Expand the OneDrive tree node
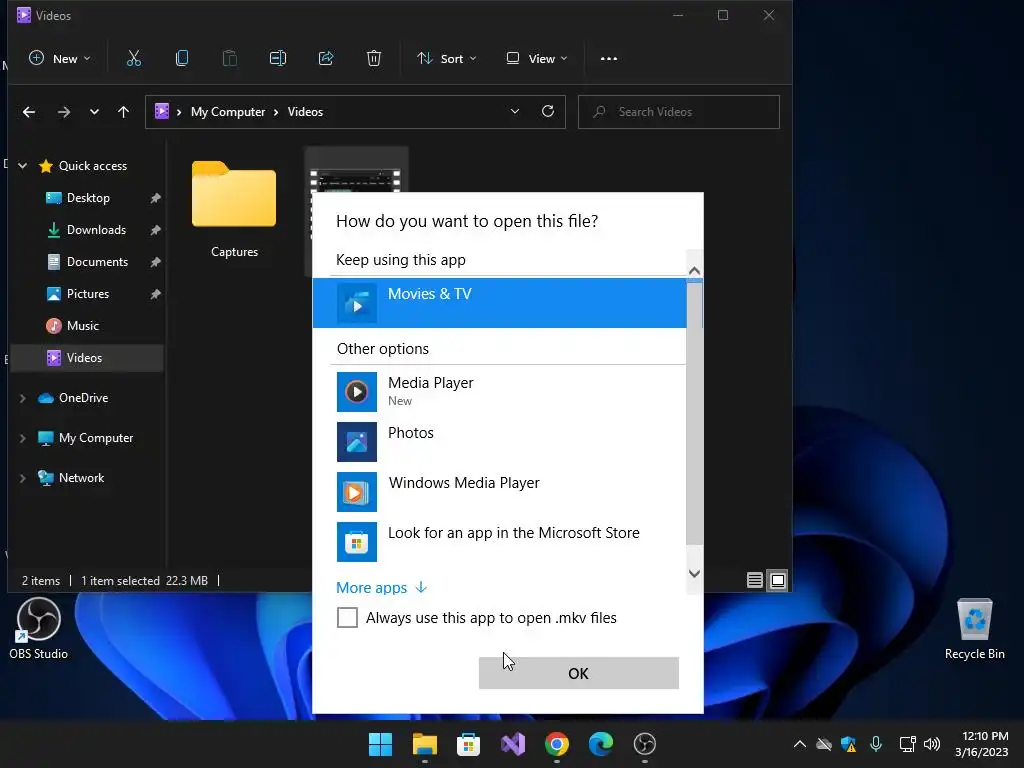Image resolution: width=1024 pixels, height=768 pixels. [x=23, y=398]
